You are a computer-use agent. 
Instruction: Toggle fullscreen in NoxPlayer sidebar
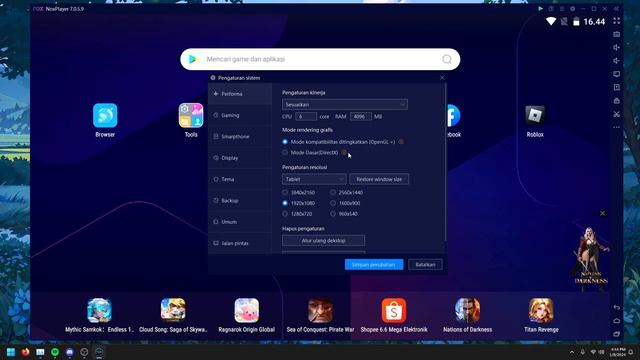point(616,21)
